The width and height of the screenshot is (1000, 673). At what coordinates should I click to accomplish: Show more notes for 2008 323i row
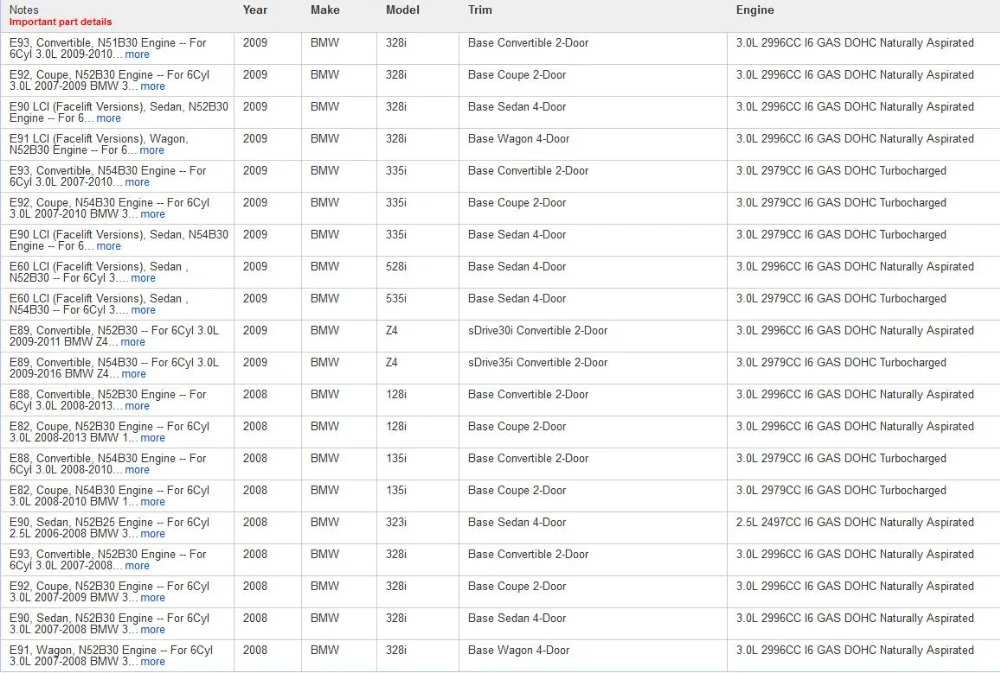coord(152,533)
